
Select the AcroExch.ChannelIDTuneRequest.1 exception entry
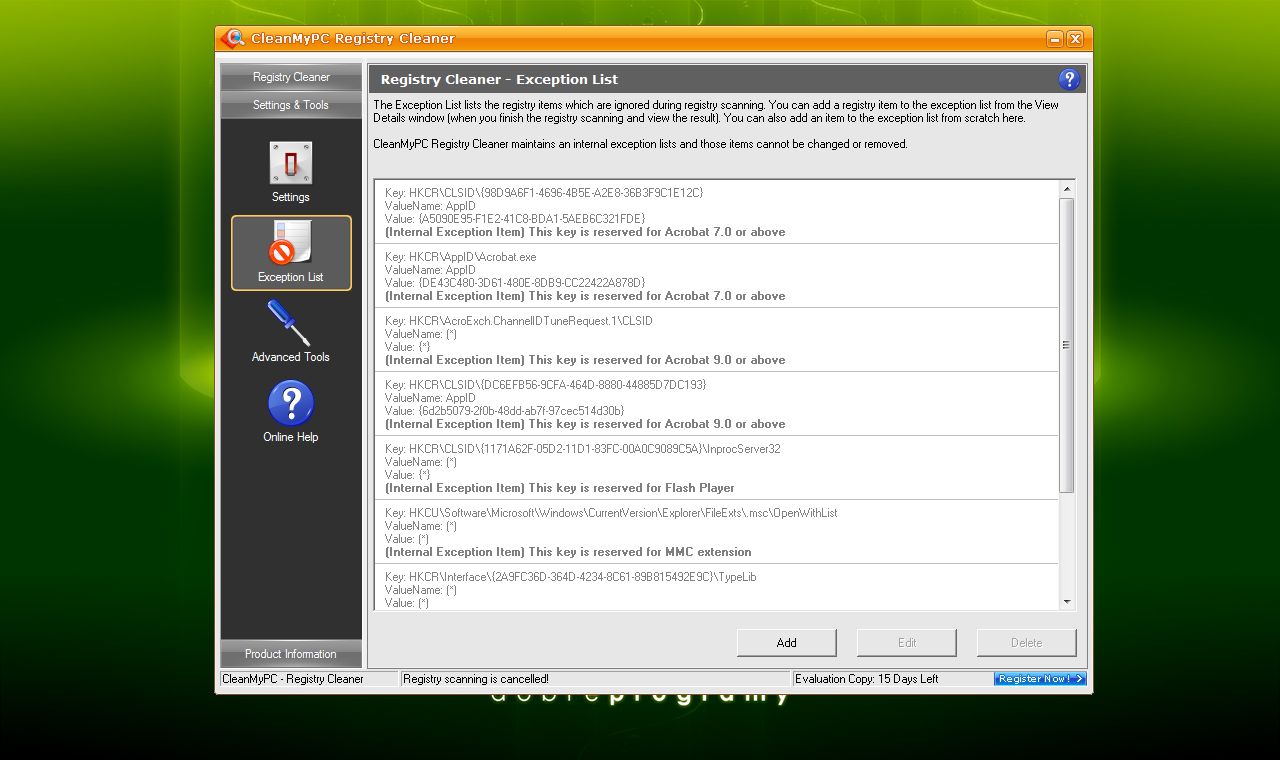717,340
